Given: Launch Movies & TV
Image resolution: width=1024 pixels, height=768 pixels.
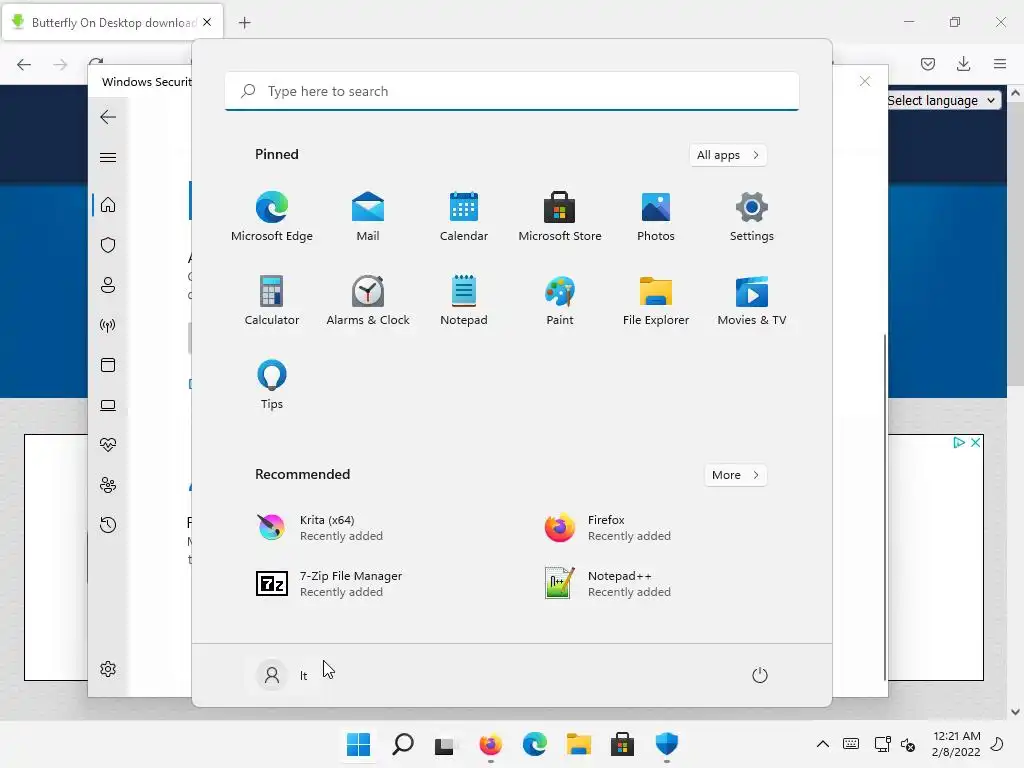Looking at the screenshot, I should pos(752,300).
